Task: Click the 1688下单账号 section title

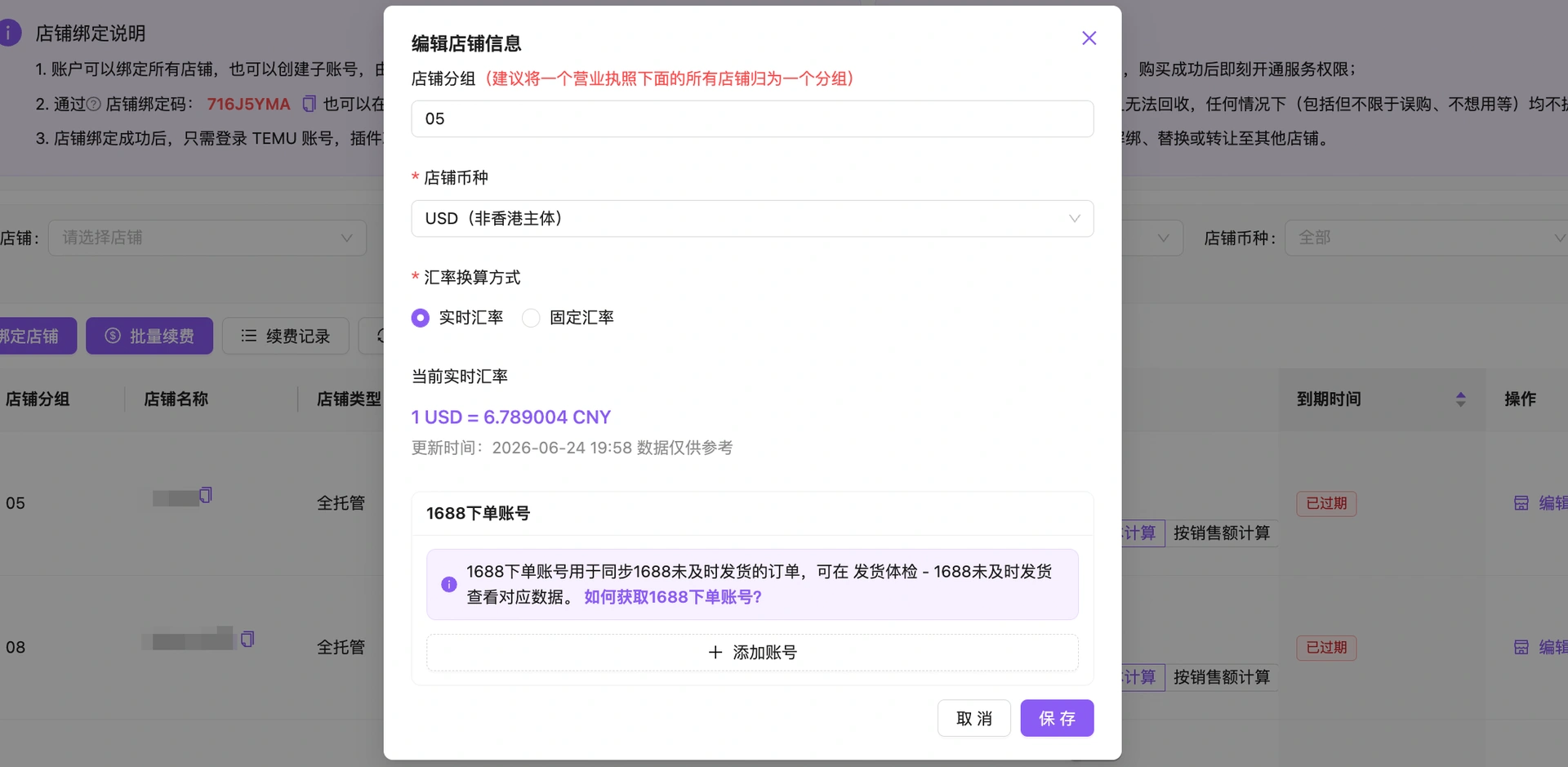Action: click(479, 514)
